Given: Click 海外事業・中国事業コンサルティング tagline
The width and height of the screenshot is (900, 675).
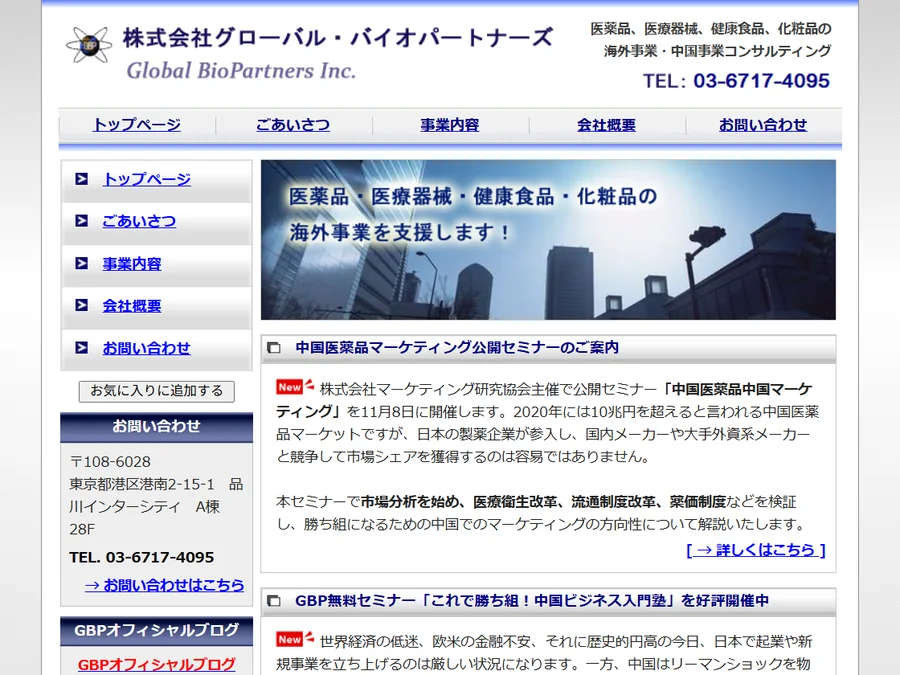Looking at the screenshot, I should click(x=717, y=51).
